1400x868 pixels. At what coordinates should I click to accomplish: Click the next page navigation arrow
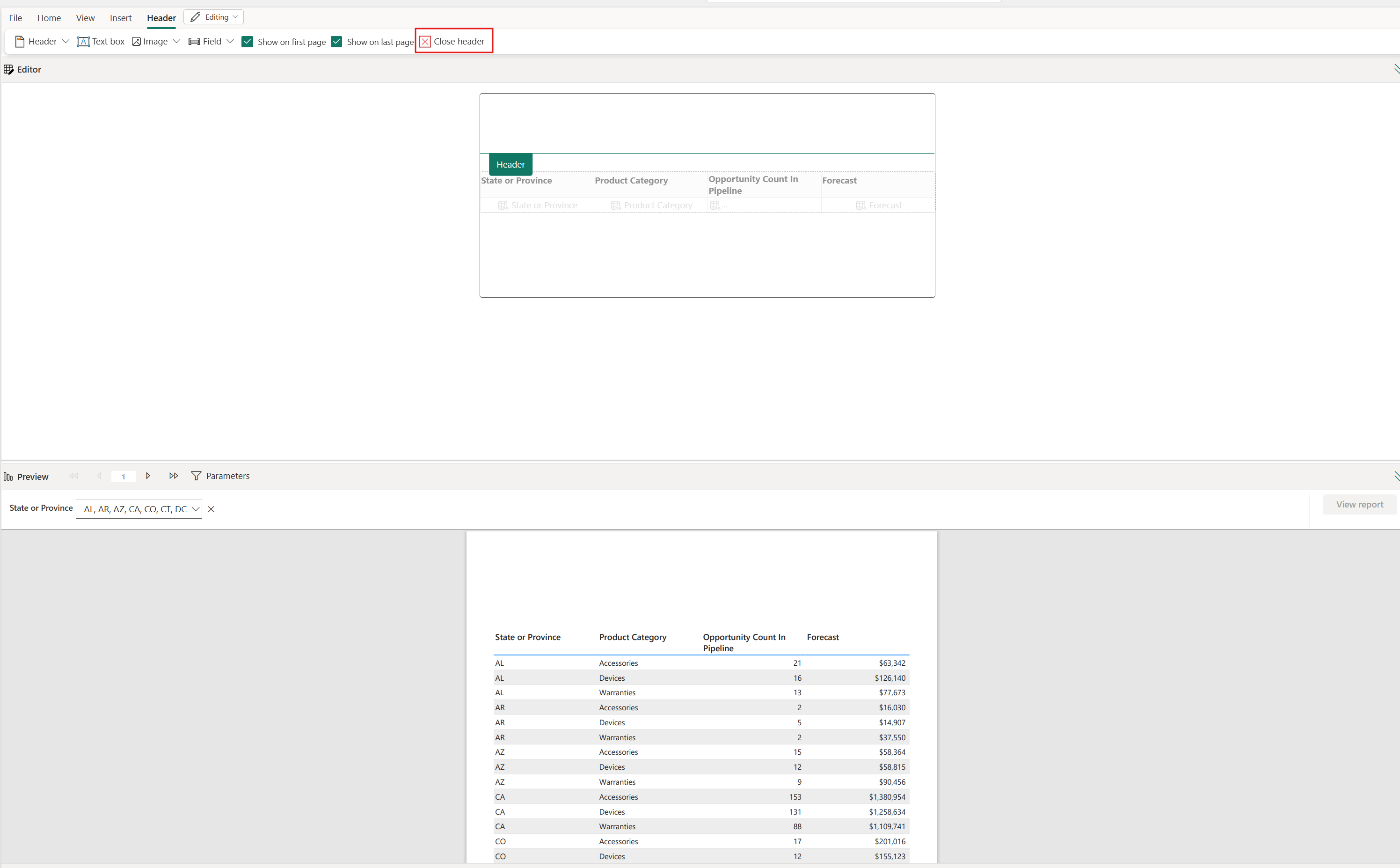148,476
